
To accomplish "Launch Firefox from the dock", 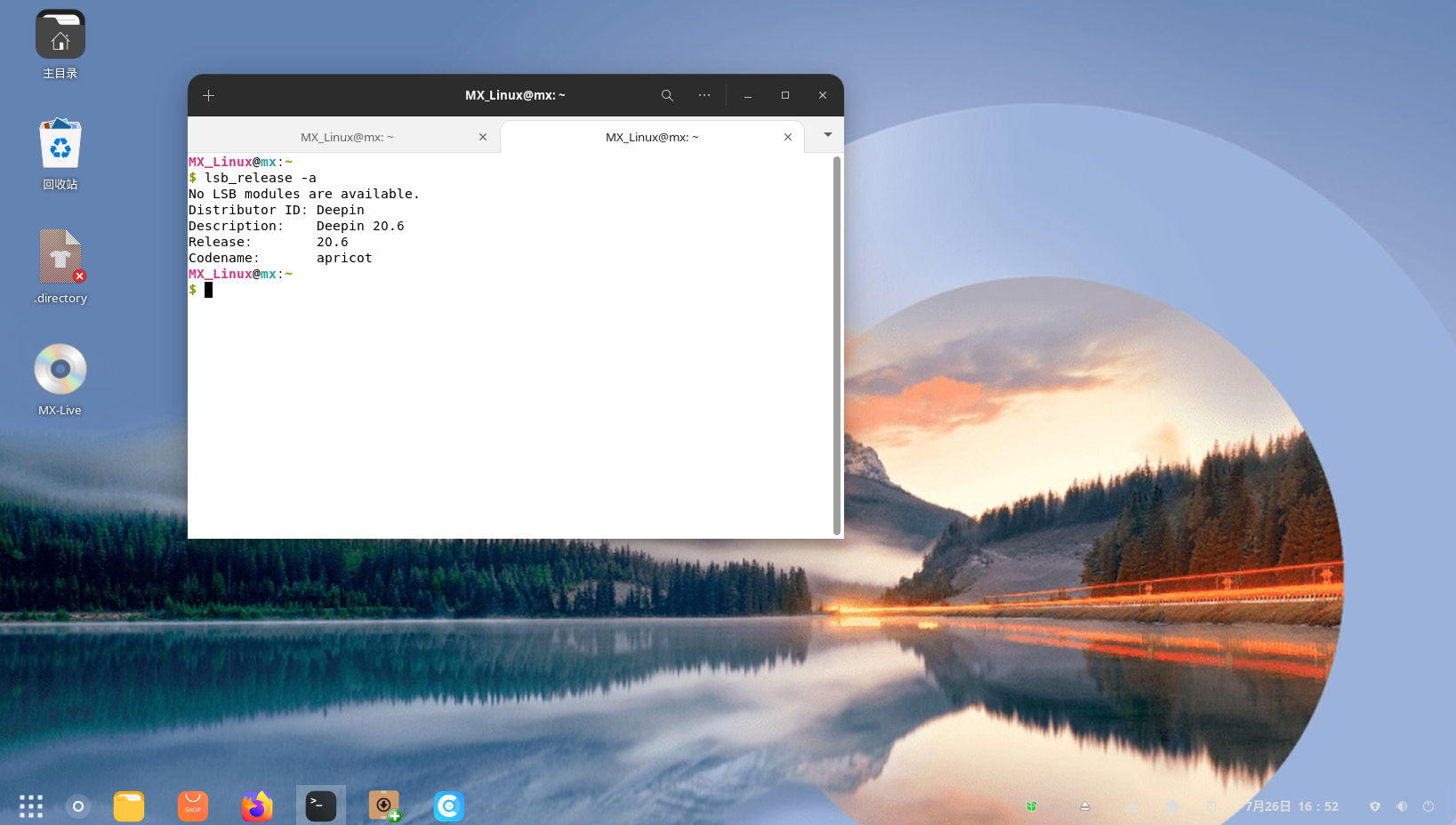I will pos(257,806).
